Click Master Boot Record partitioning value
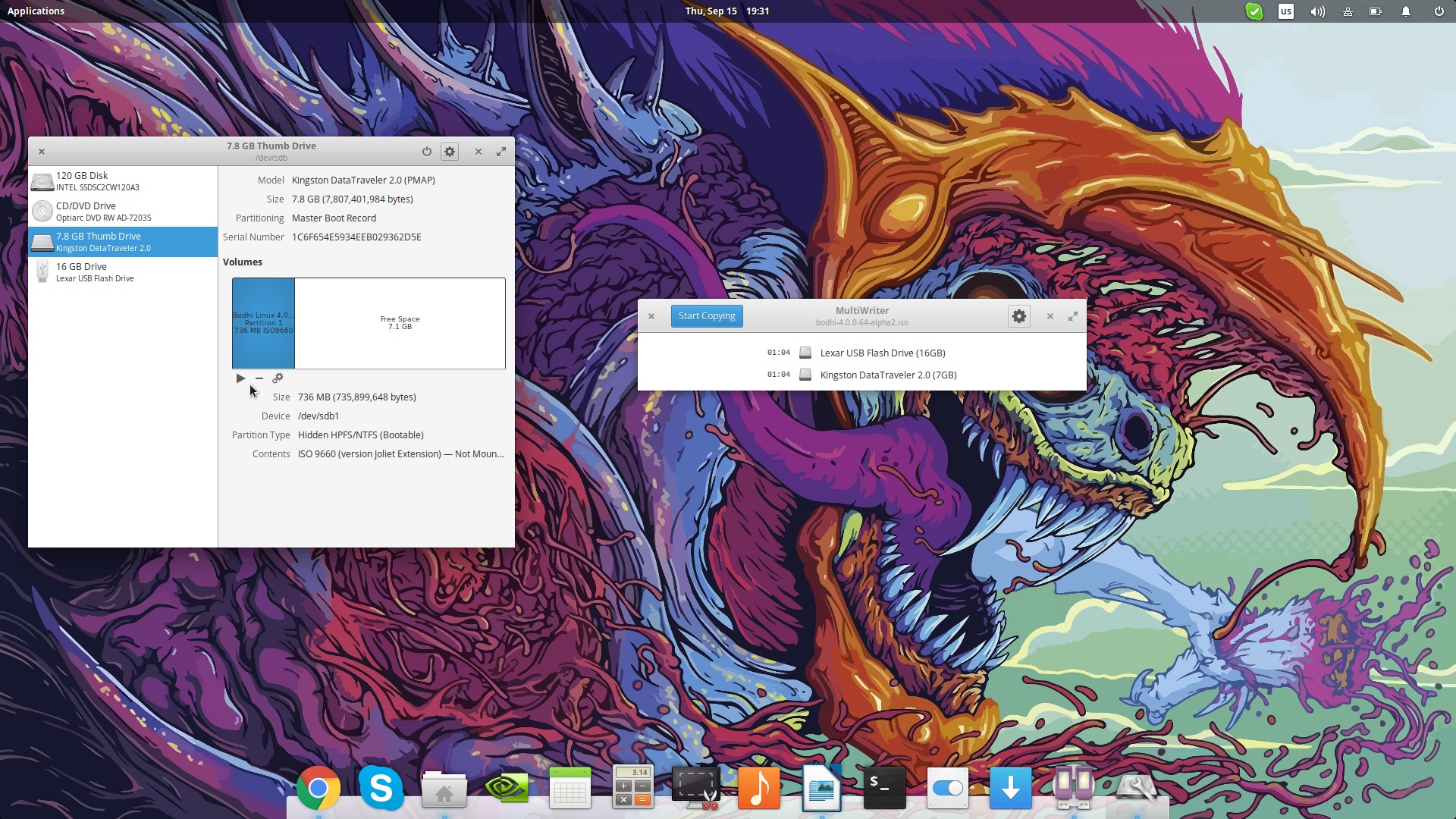 tap(334, 218)
